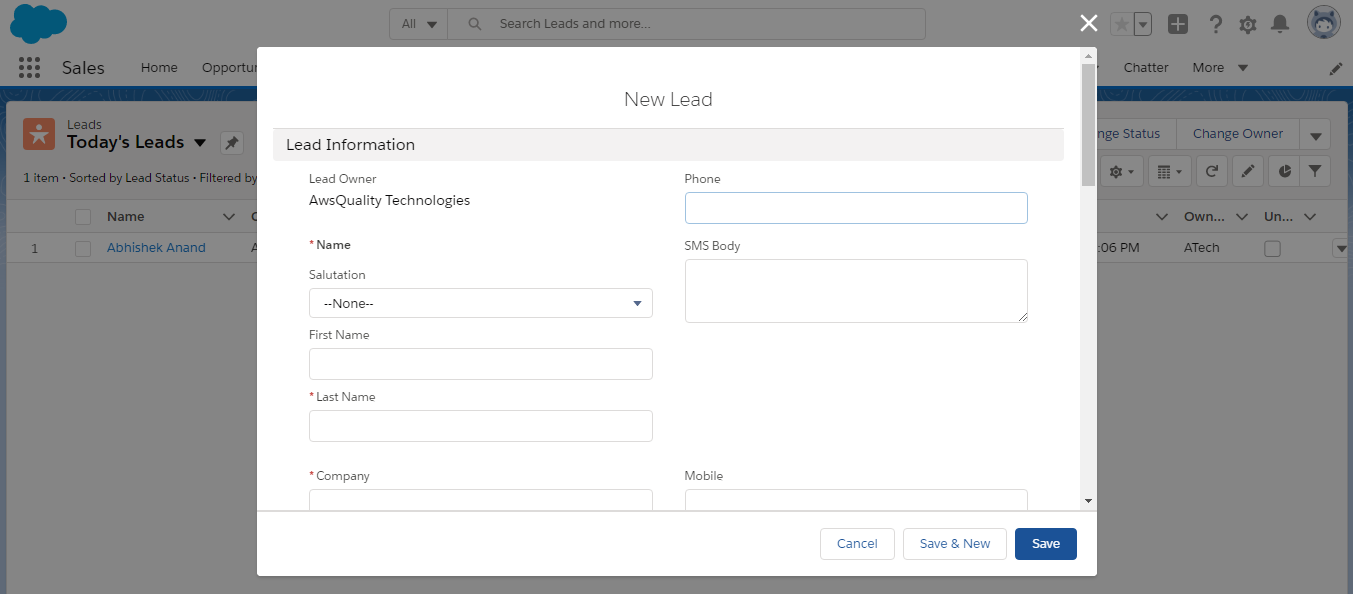Image resolution: width=1353 pixels, height=594 pixels.
Task: Tick the select-all checkbox in table header
Action: click(x=83, y=217)
